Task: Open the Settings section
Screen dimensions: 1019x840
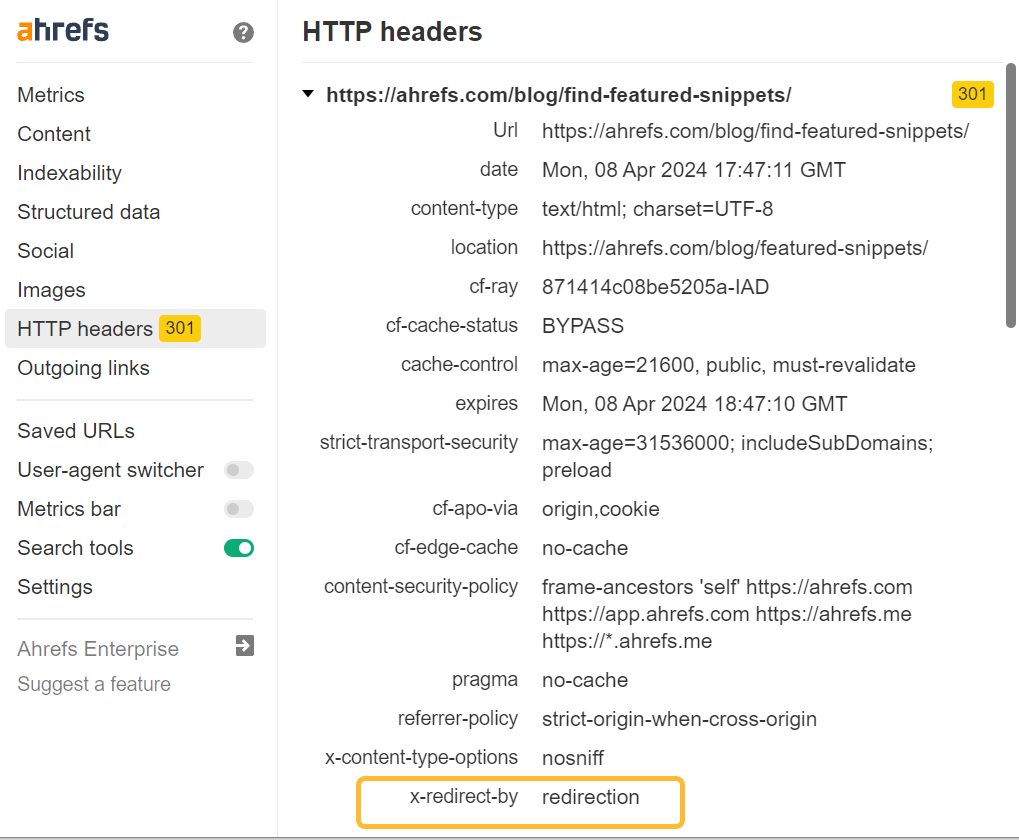Action: [x=55, y=587]
